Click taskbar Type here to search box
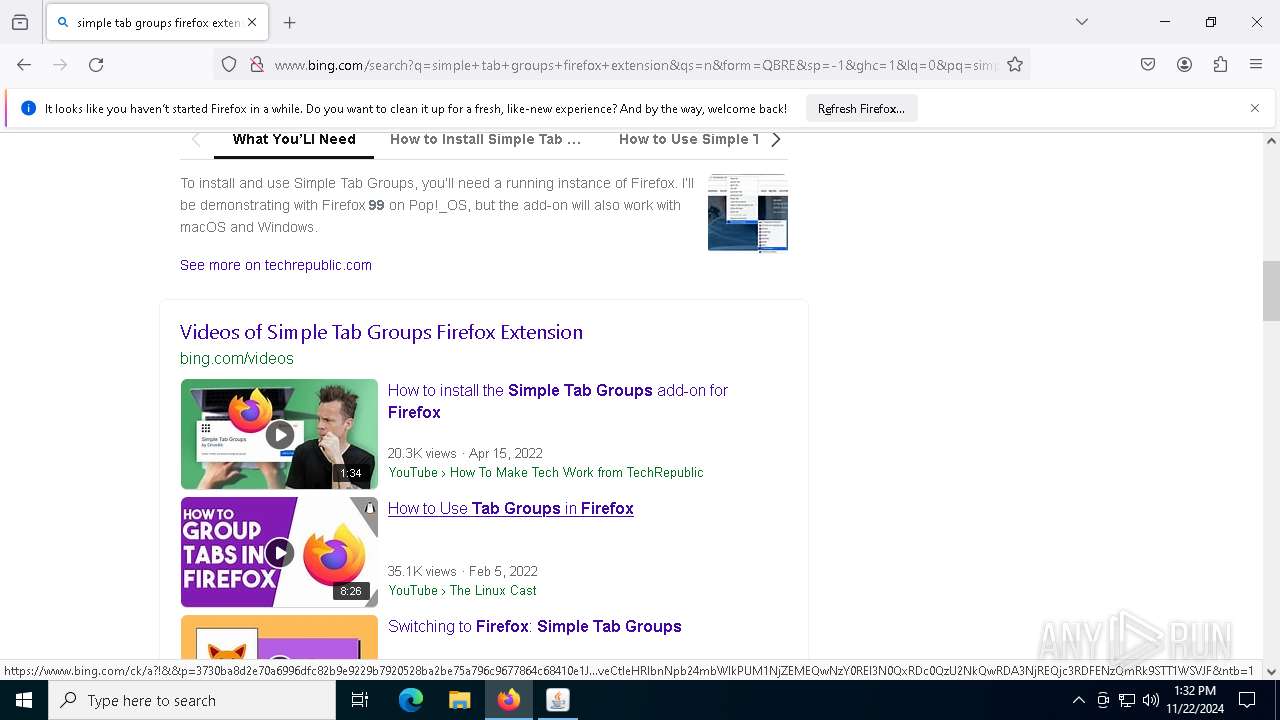 192,700
